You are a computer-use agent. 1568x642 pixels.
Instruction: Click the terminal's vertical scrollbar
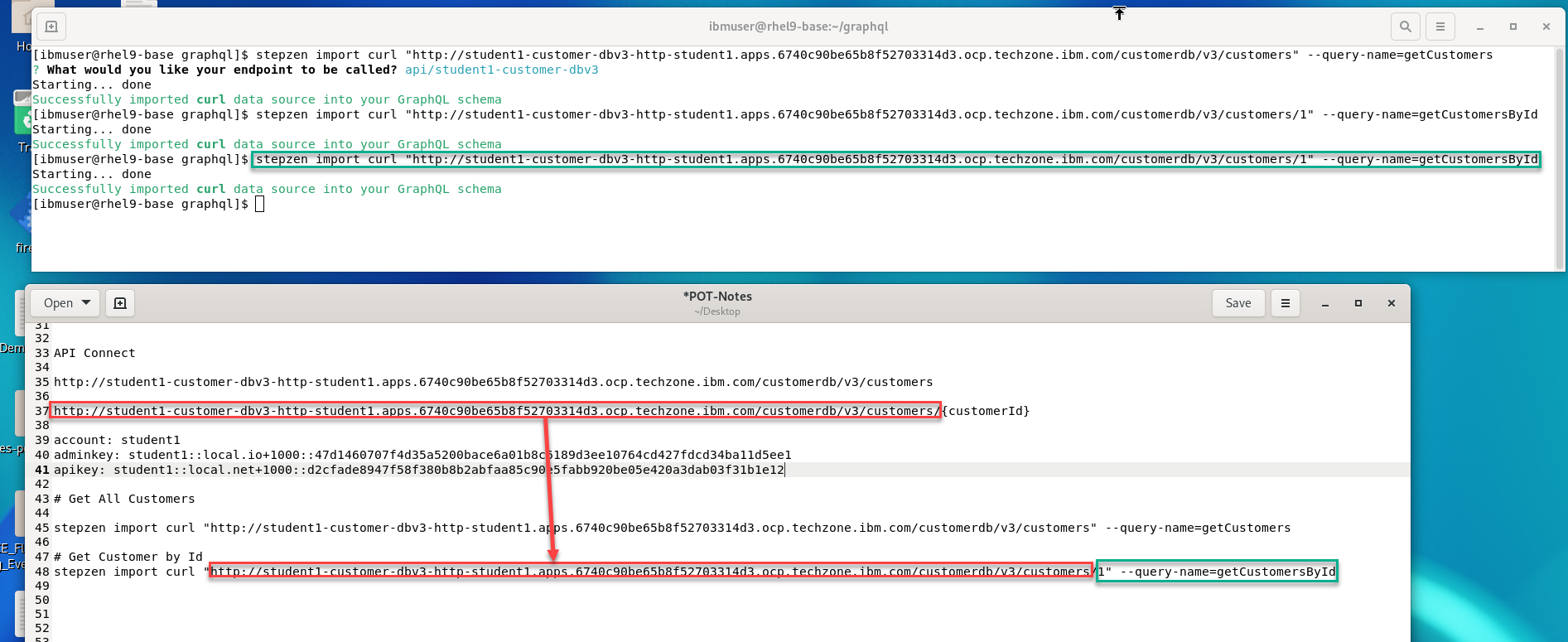(1560, 157)
